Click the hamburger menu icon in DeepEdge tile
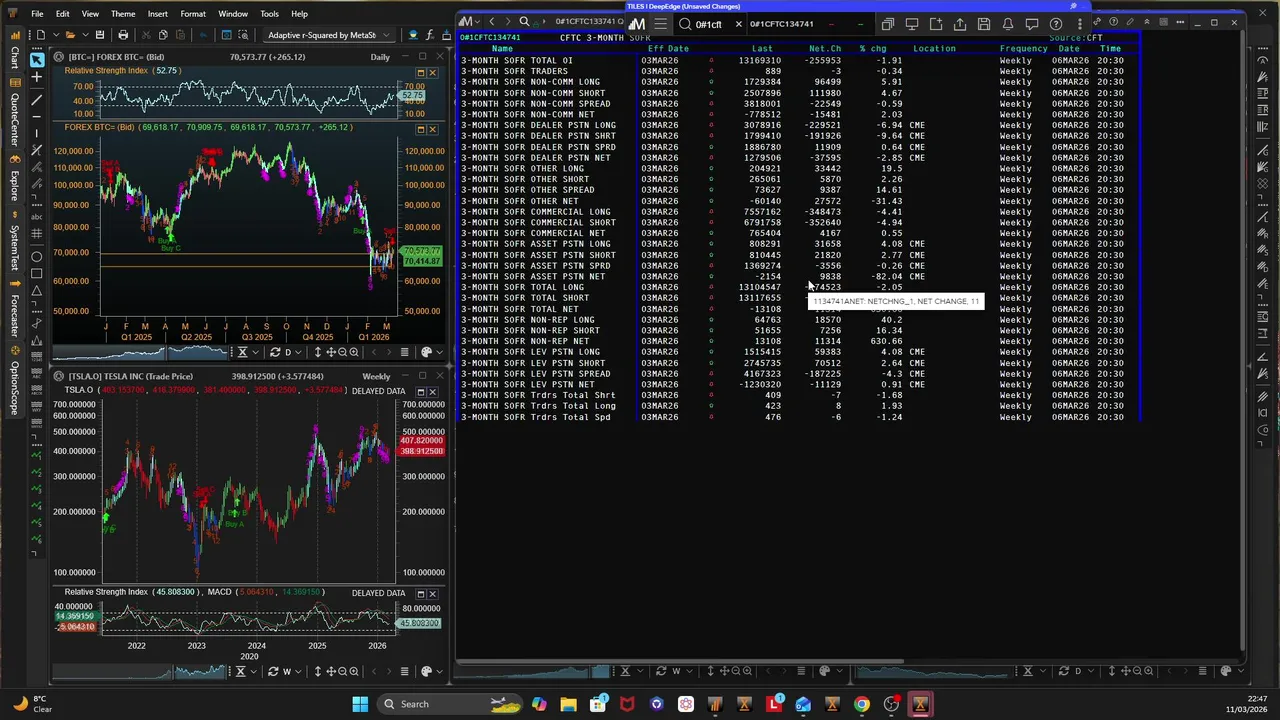1280x720 pixels. (660, 23)
